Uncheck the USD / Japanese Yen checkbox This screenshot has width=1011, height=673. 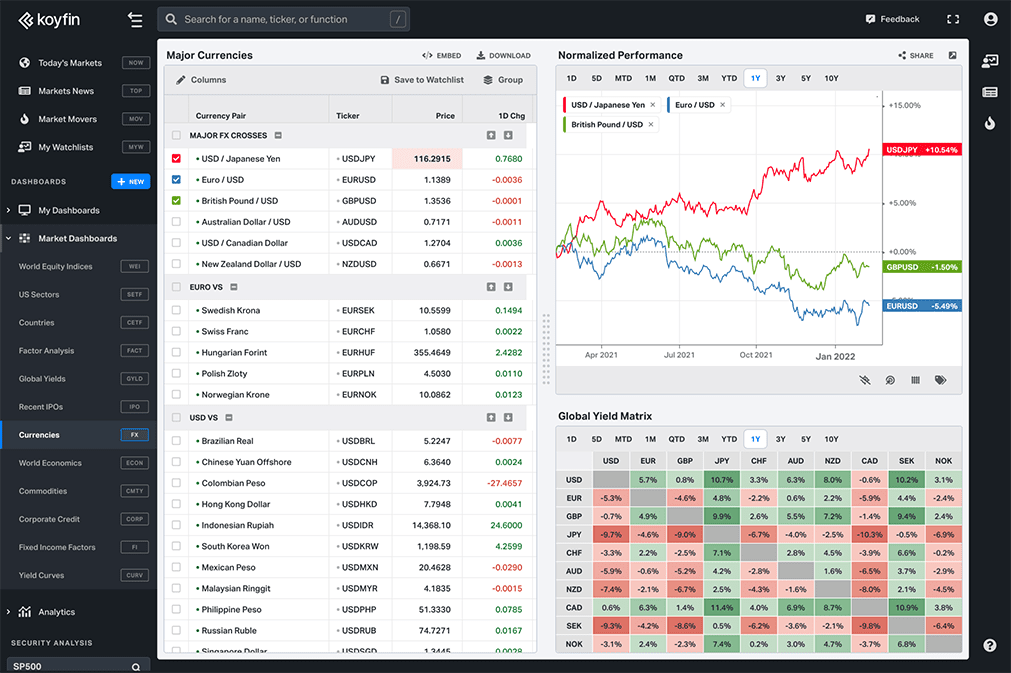point(177,158)
